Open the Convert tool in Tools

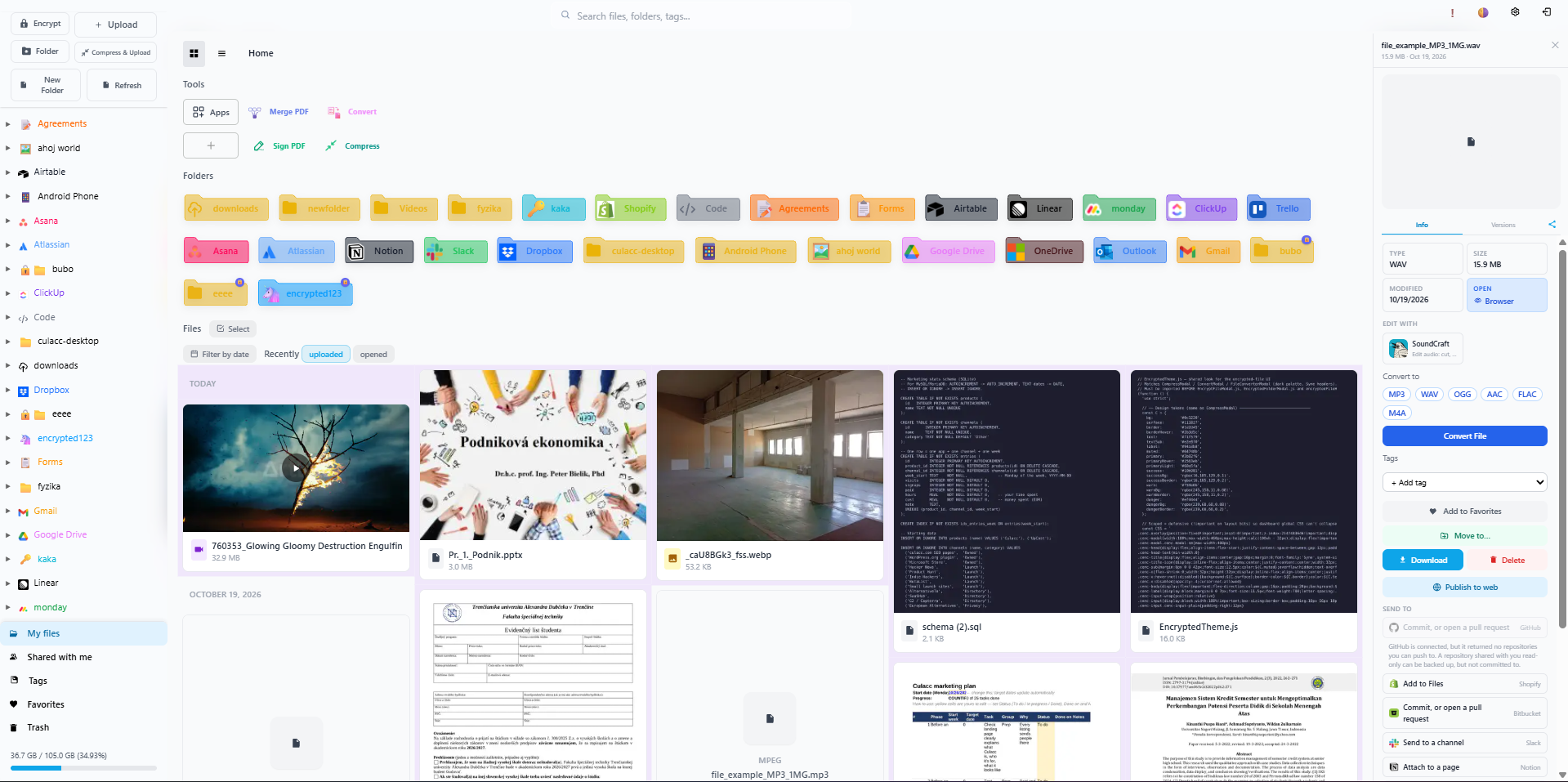(x=353, y=112)
